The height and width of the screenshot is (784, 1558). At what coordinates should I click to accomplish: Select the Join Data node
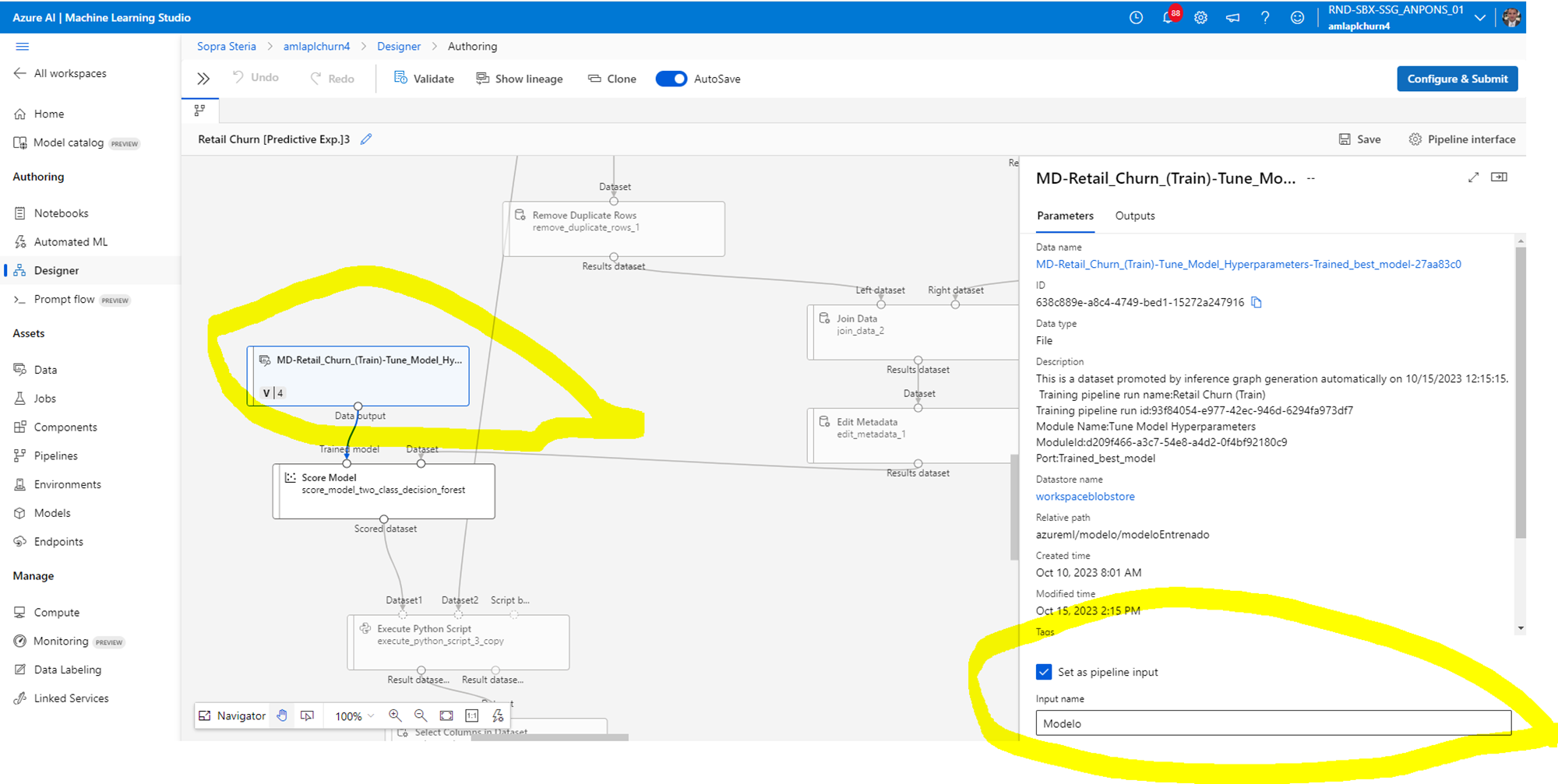pyautogui.click(x=914, y=332)
